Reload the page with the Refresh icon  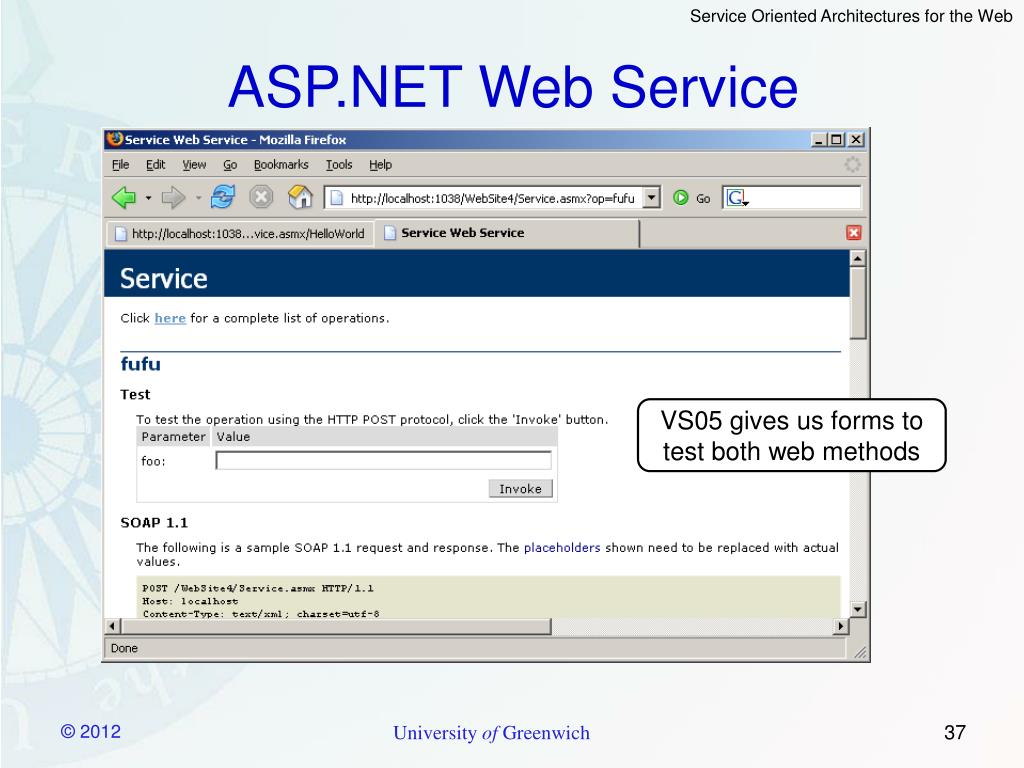(x=223, y=197)
